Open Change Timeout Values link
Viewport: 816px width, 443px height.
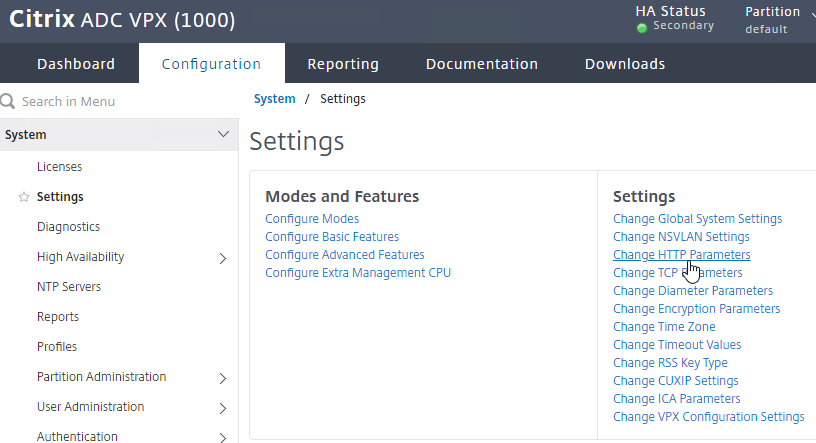(x=677, y=345)
